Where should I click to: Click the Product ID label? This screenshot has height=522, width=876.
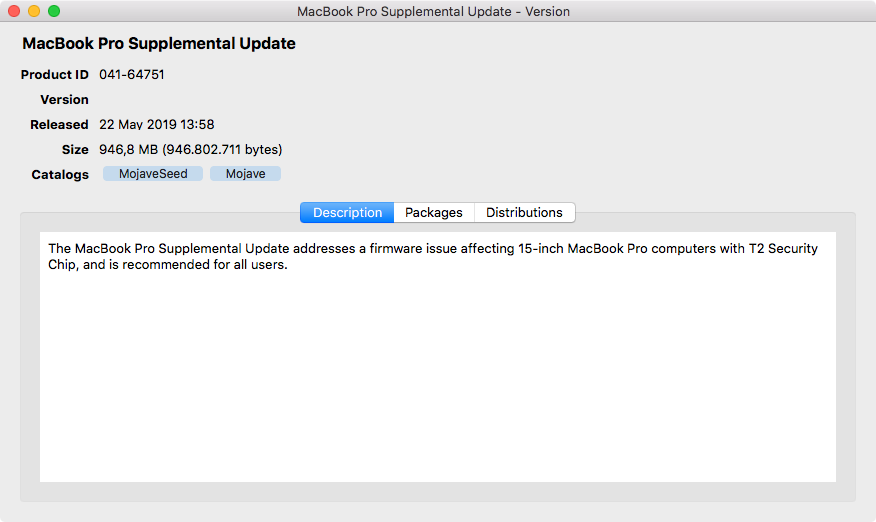(x=55, y=74)
